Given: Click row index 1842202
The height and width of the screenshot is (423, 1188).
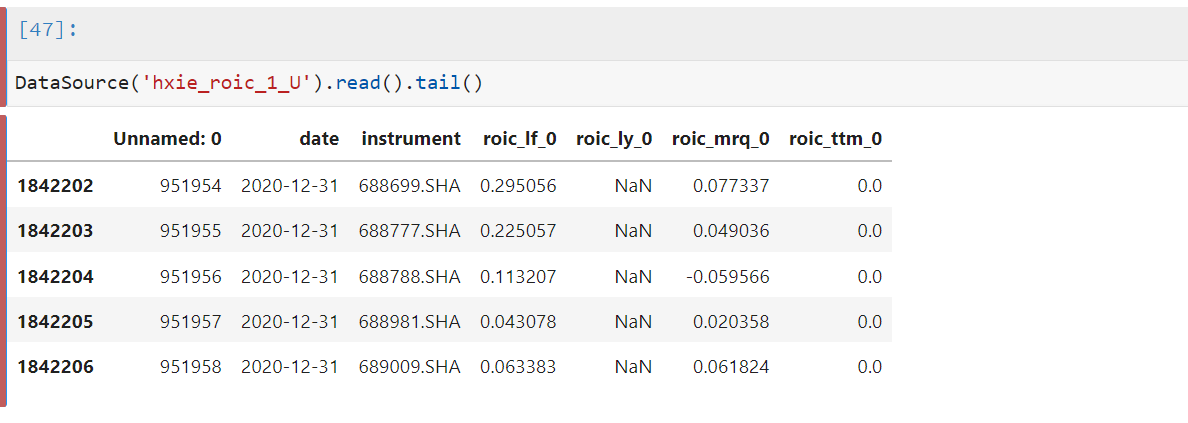Looking at the screenshot, I should (55, 186).
